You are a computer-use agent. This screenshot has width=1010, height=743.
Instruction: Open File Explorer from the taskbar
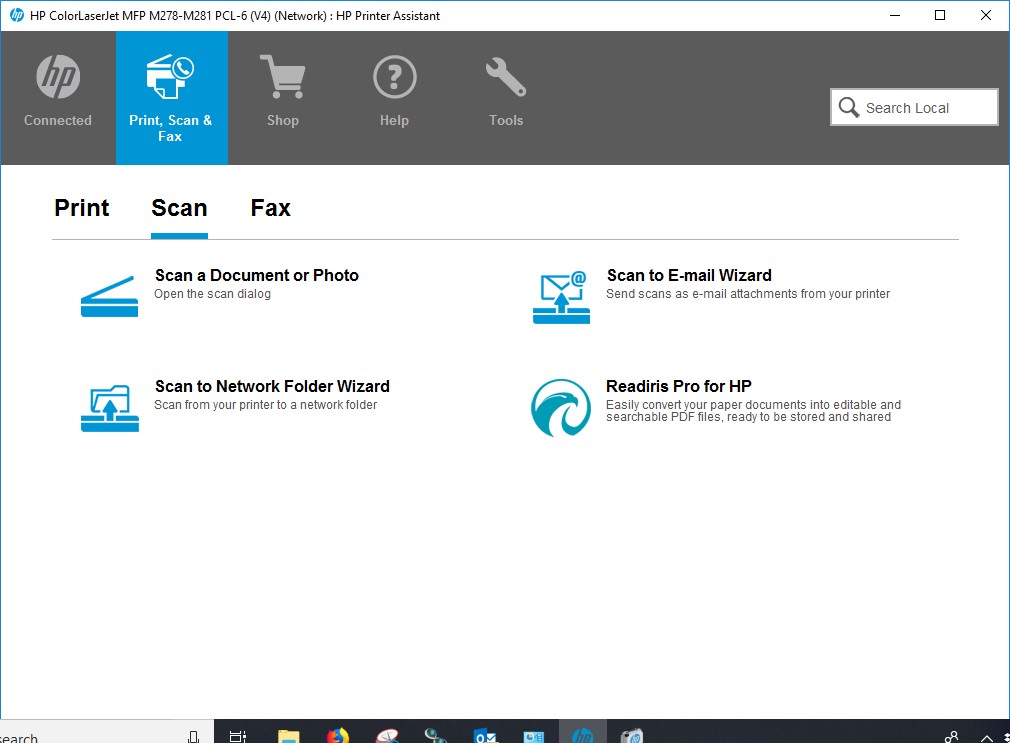(x=288, y=736)
